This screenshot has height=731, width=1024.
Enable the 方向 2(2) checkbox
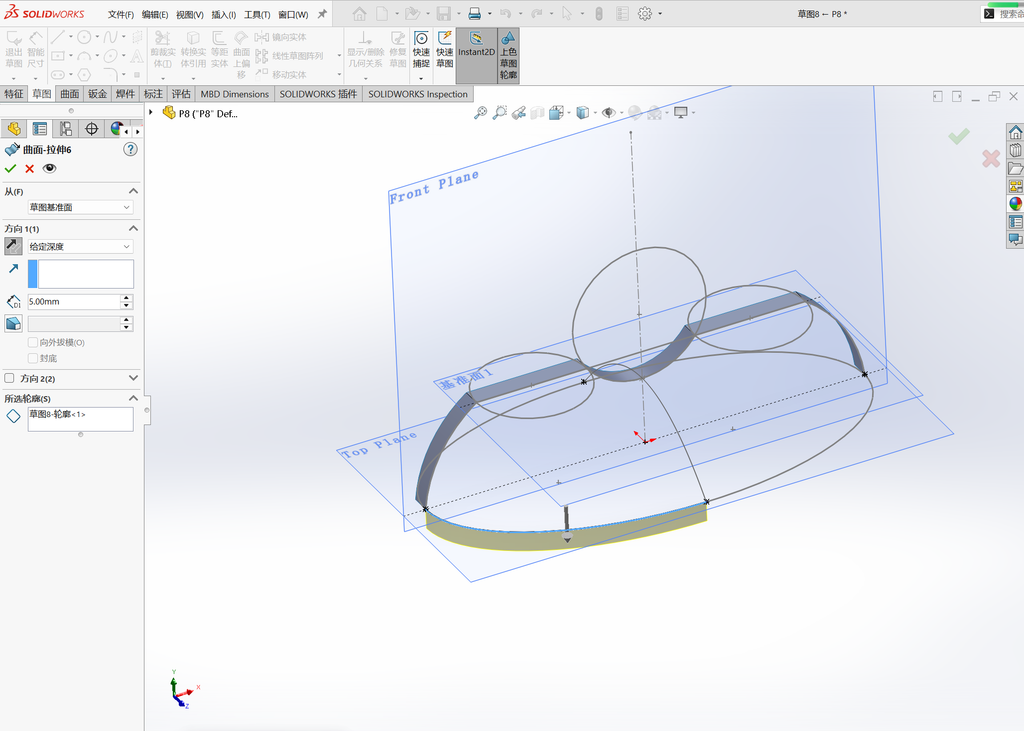[x=9, y=378]
